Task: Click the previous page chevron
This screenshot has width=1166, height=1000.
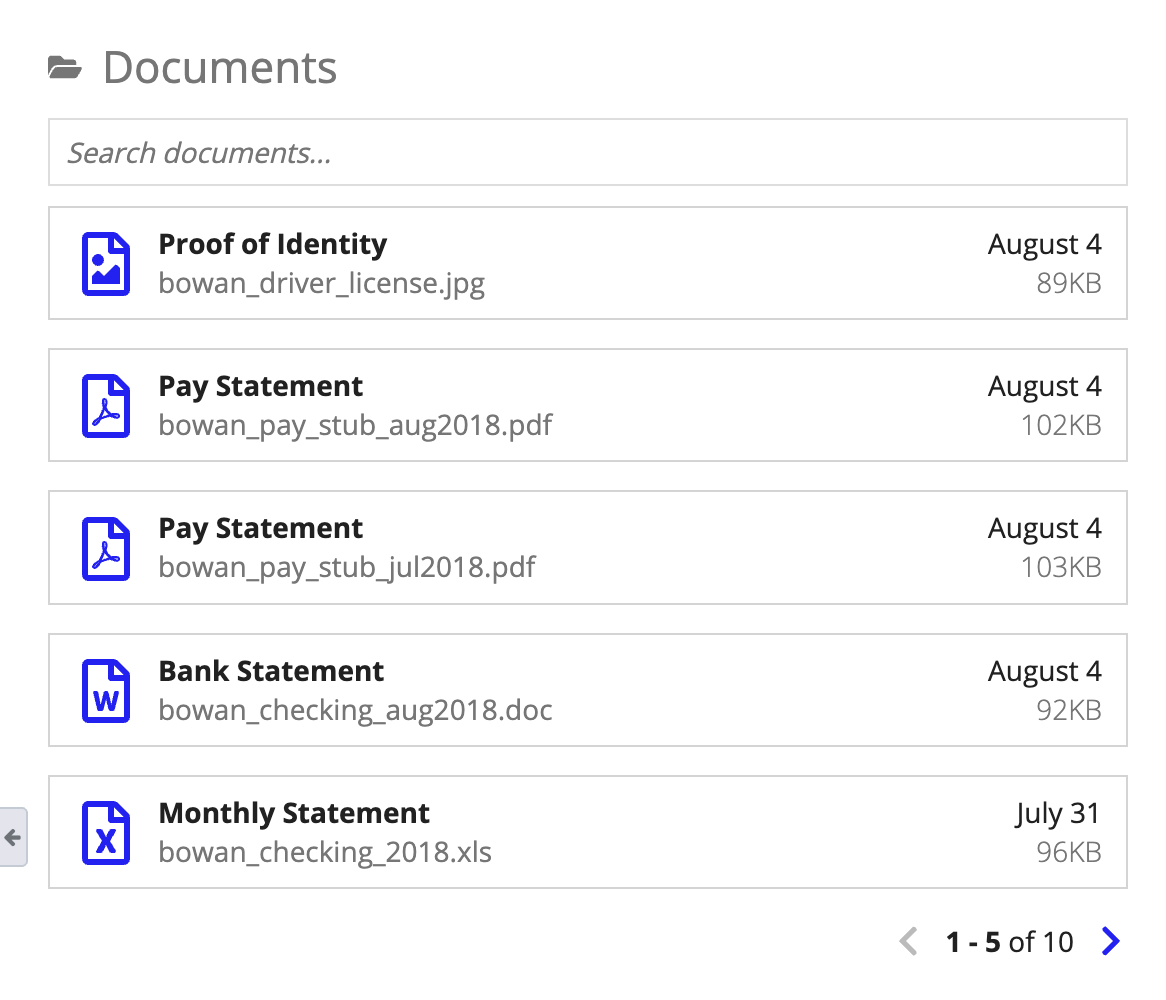Action: tap(908, 941)
